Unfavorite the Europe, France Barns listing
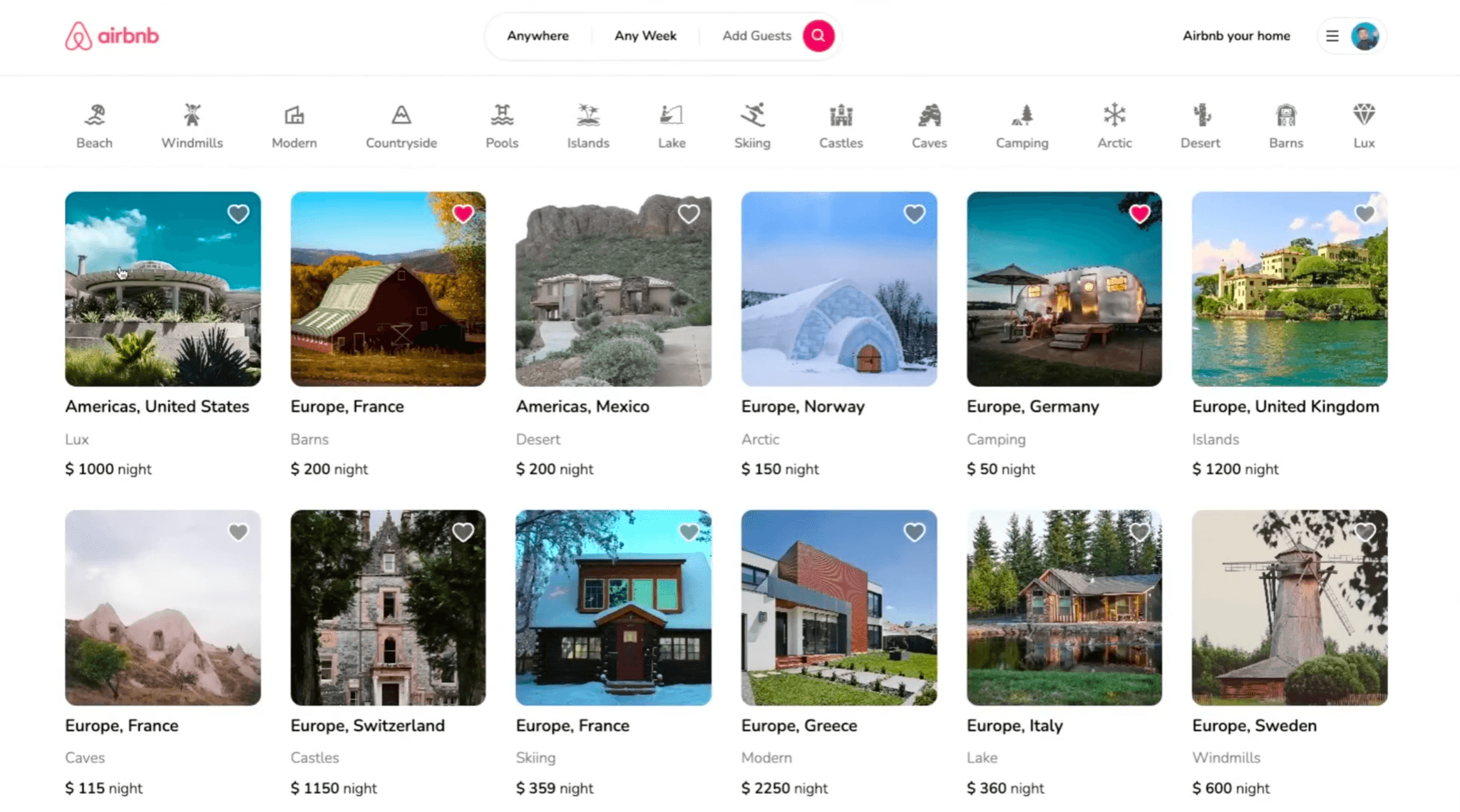This screenshot has height=812, width=1460. [x=463, y=214]
